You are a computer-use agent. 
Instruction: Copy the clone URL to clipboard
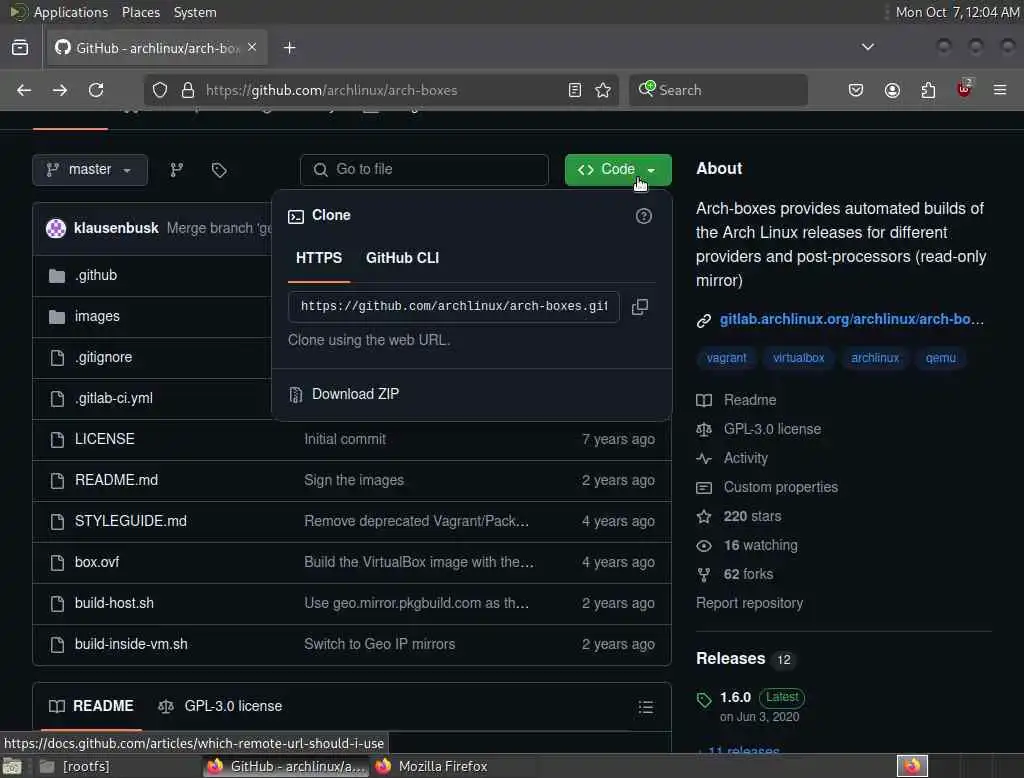pyautogui.click(x=640, y=307)
